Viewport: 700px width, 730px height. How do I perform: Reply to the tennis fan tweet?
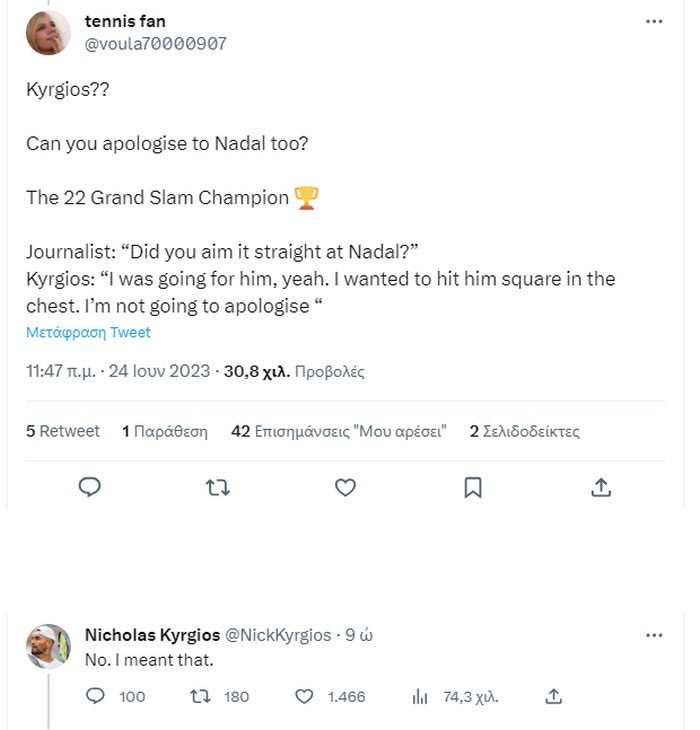(90, 487)
